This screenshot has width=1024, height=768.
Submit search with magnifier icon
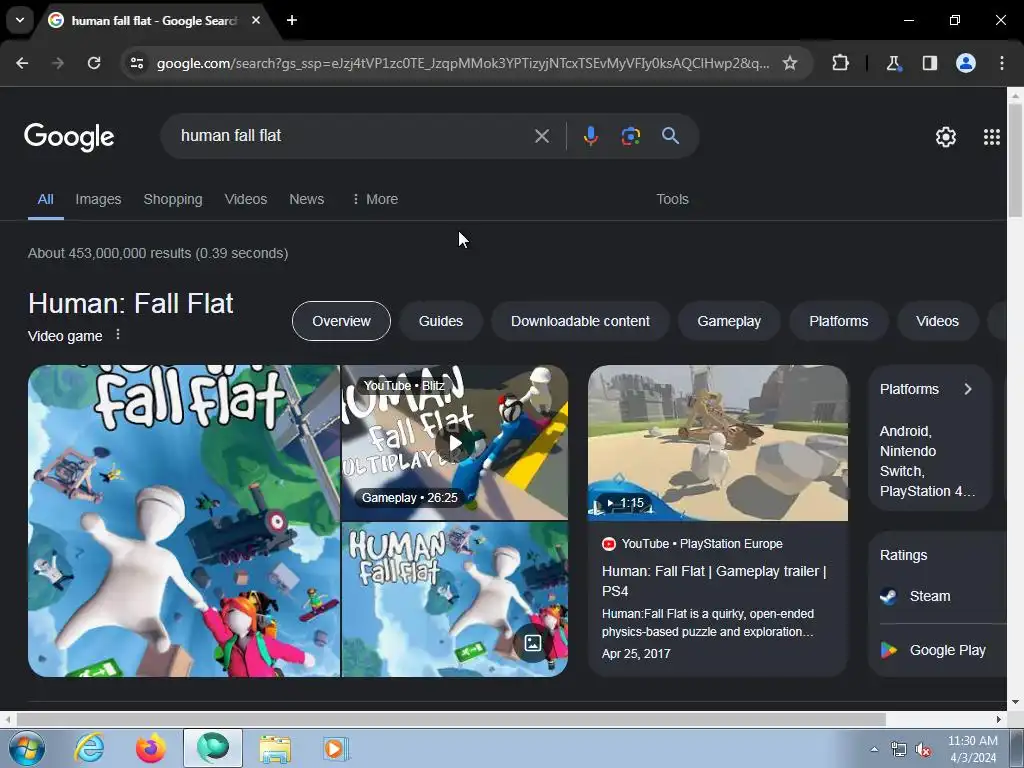pyautogui.click(x=671, y=136)
